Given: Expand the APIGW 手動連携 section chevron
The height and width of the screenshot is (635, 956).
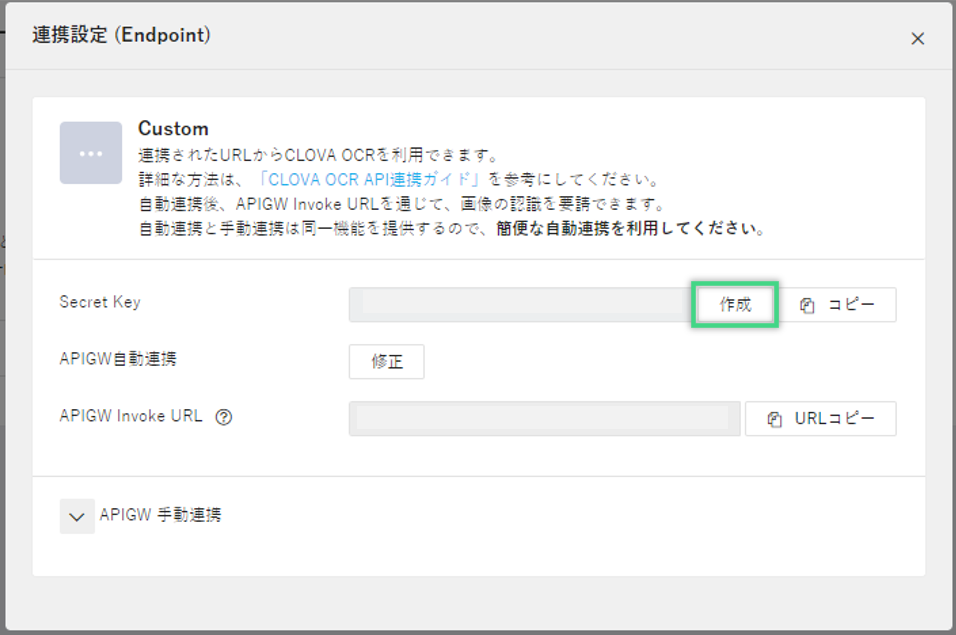Looking at the screenshot, I should click(77, 516).
